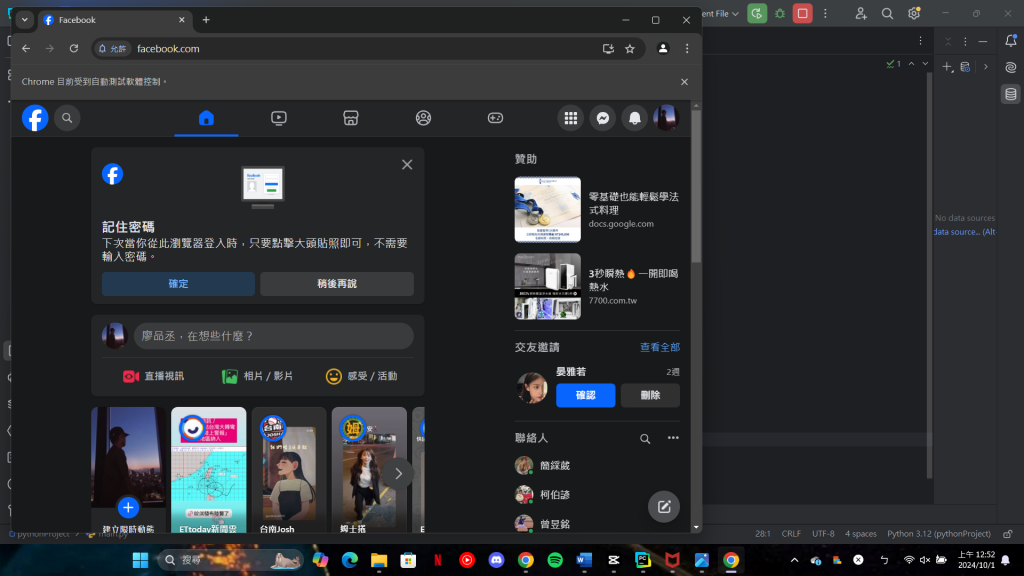
Task: Open the Marketplace tab
Action: click(351, 118)
